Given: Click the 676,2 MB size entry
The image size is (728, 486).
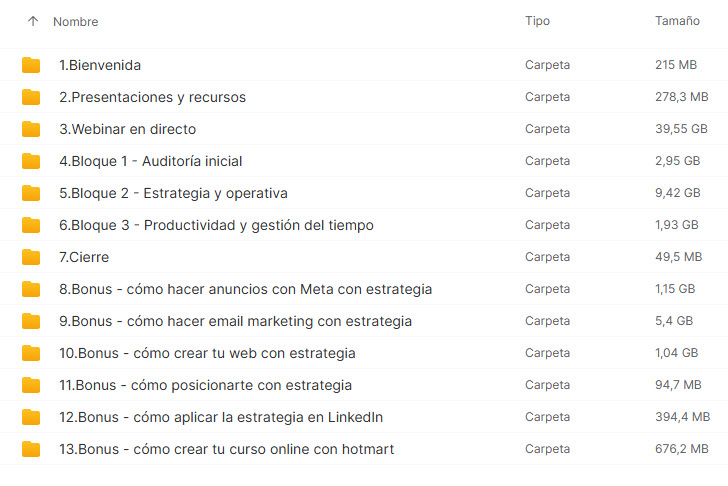Looking at the screenshot, I should click(x=682, y=449).
